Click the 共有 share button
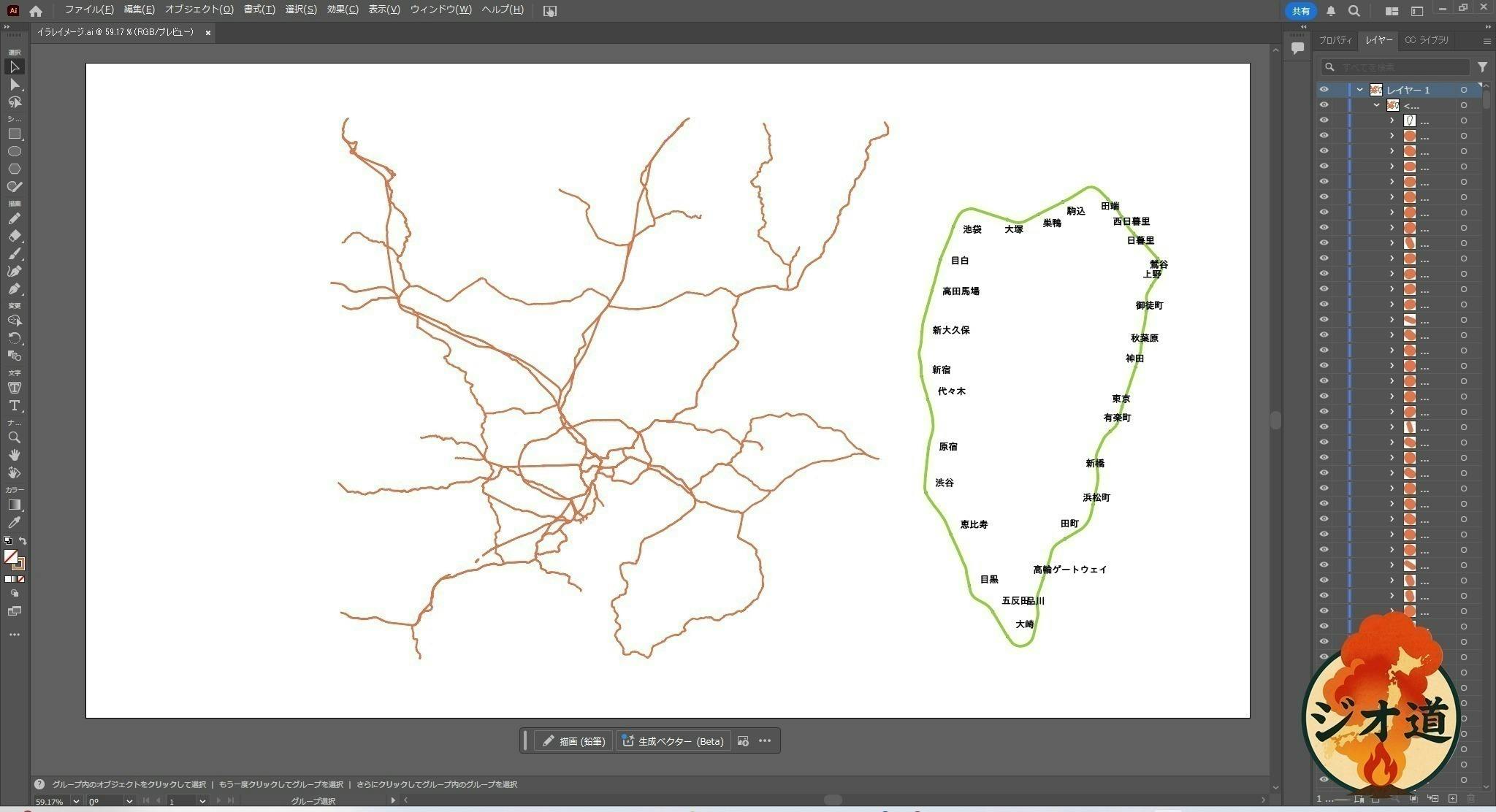The image size is (1496, 812). (x=1300, y=11)
